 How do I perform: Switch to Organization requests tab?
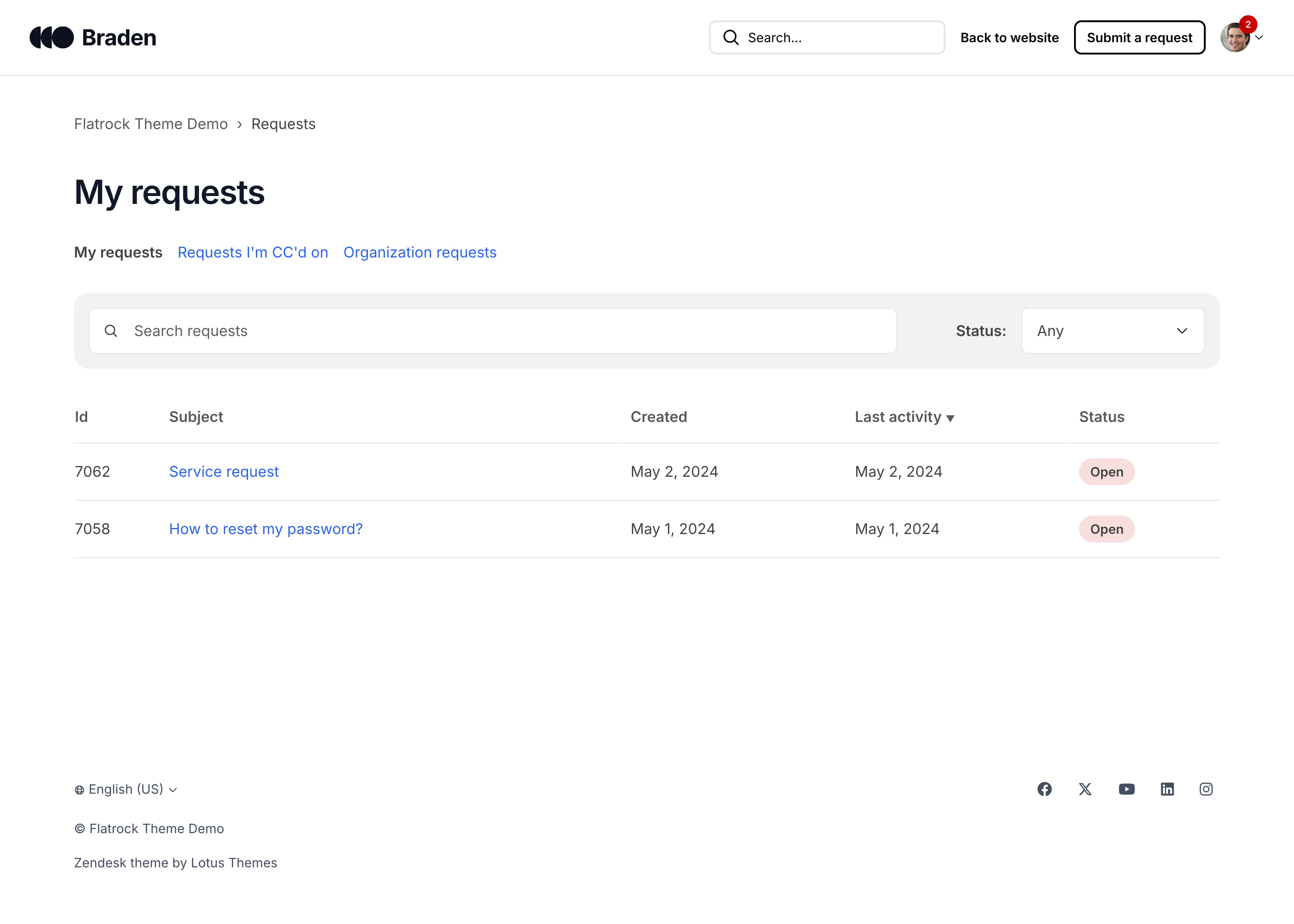[x=420, y=252]
